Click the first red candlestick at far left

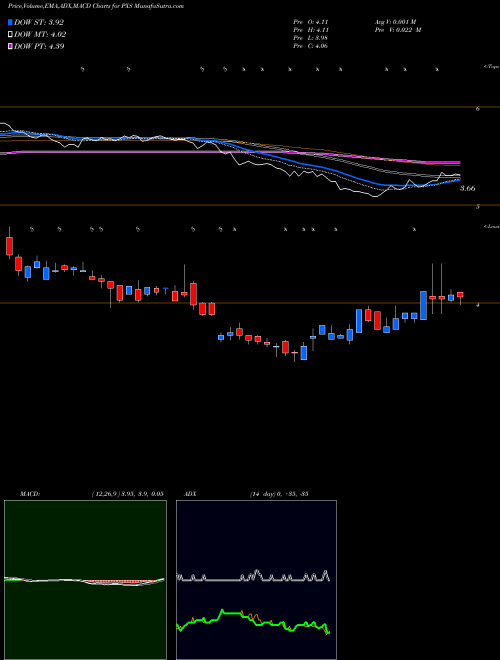click(x=10, y=246)
